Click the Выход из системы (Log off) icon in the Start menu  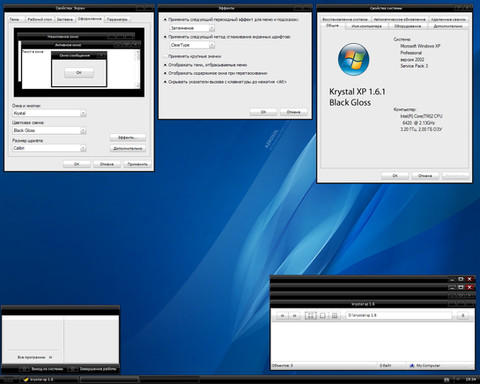point(24,369)
